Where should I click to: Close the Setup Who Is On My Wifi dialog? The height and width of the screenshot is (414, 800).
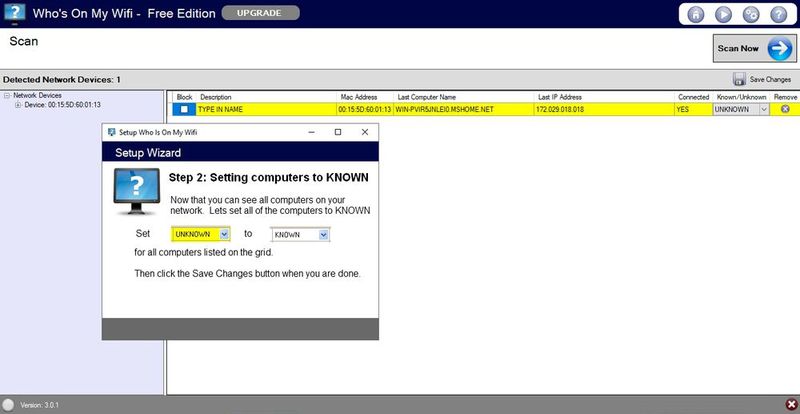click(x=365, y=132)
